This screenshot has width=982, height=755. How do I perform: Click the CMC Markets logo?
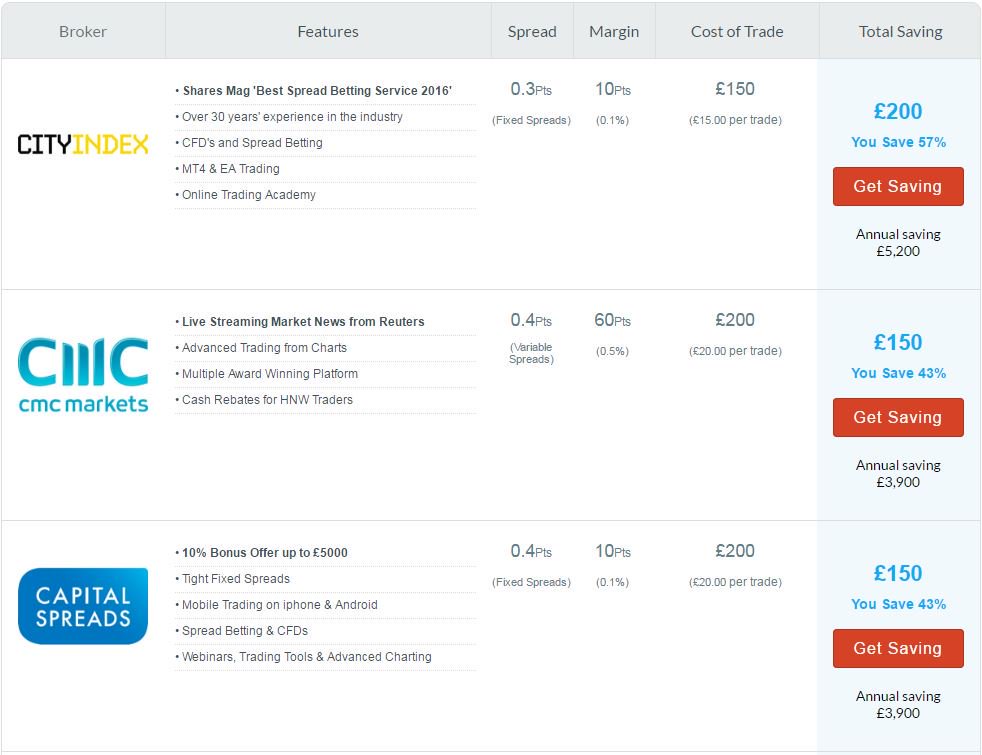click(x=83, y=375)
